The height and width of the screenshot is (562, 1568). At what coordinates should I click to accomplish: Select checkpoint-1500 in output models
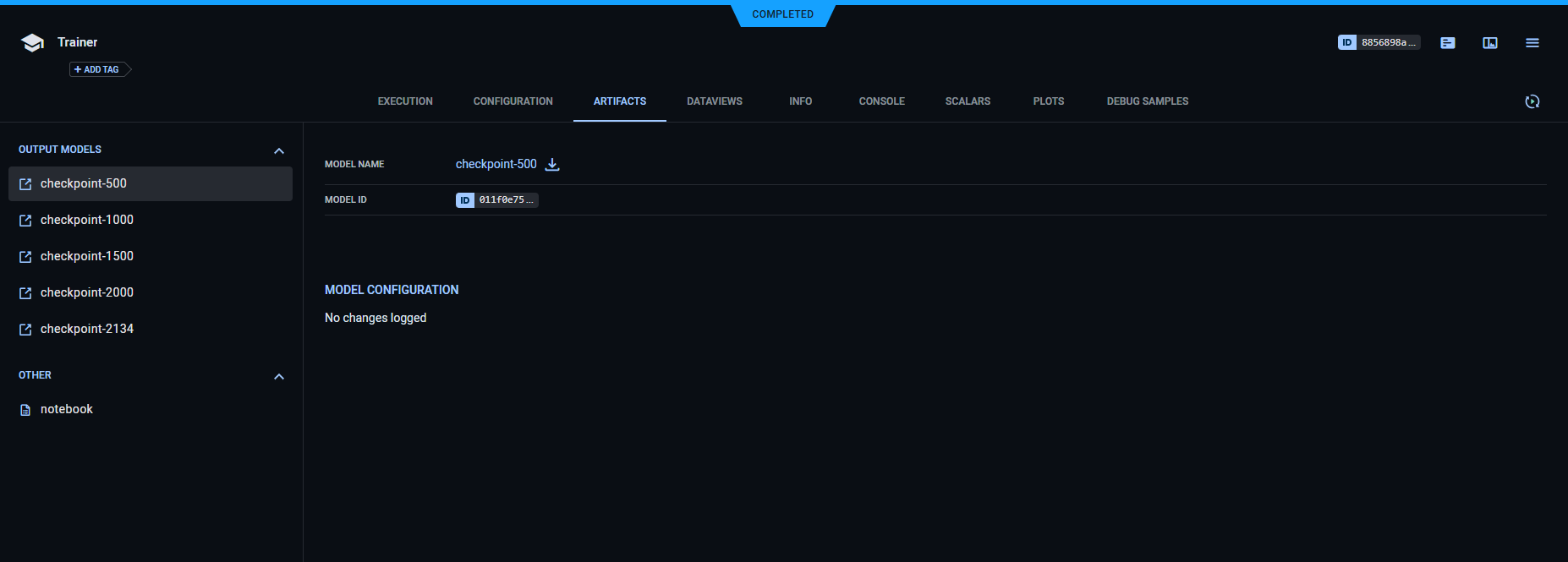[x=87, y=256]
